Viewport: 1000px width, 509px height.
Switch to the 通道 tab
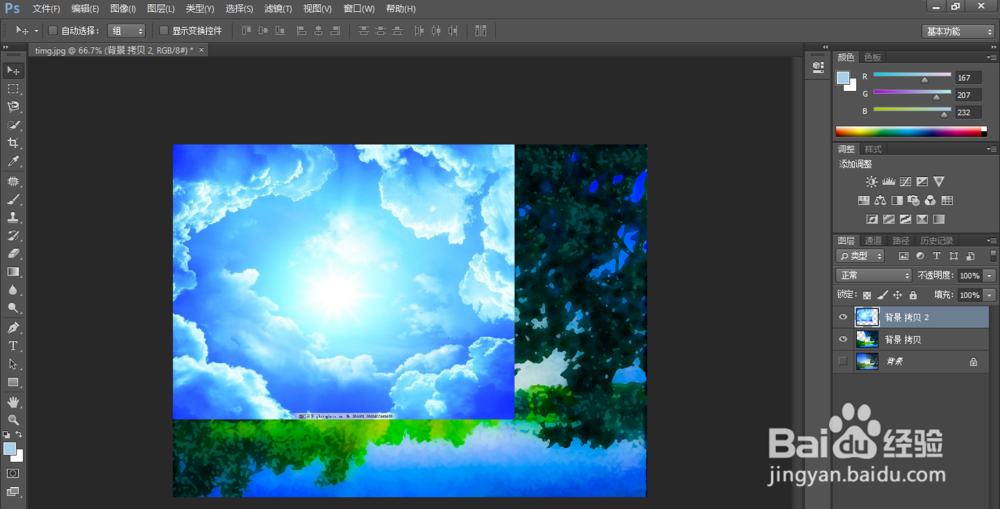coord(872,240)
